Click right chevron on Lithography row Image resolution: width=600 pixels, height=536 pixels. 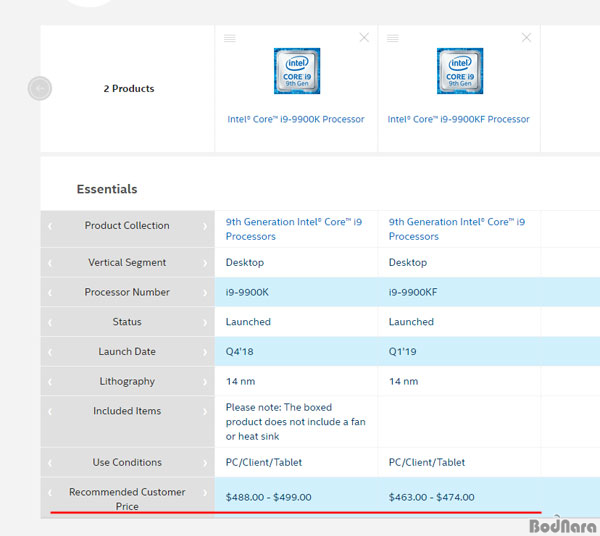tap(205, 382)
